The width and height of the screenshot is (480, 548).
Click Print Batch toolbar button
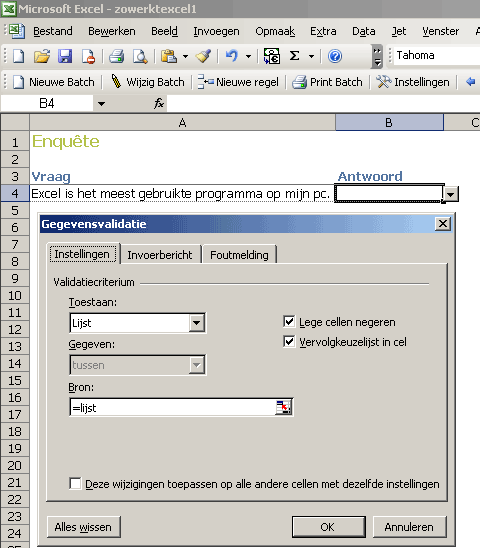(327, 82)
